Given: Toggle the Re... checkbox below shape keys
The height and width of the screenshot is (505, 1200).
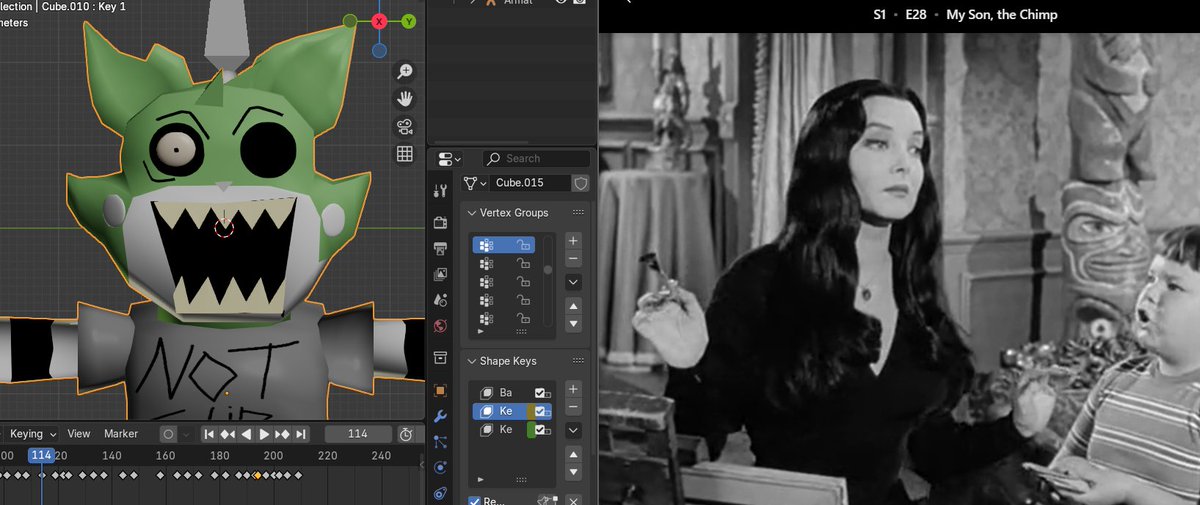Looking at the screenshot, I should coord(474,502).
